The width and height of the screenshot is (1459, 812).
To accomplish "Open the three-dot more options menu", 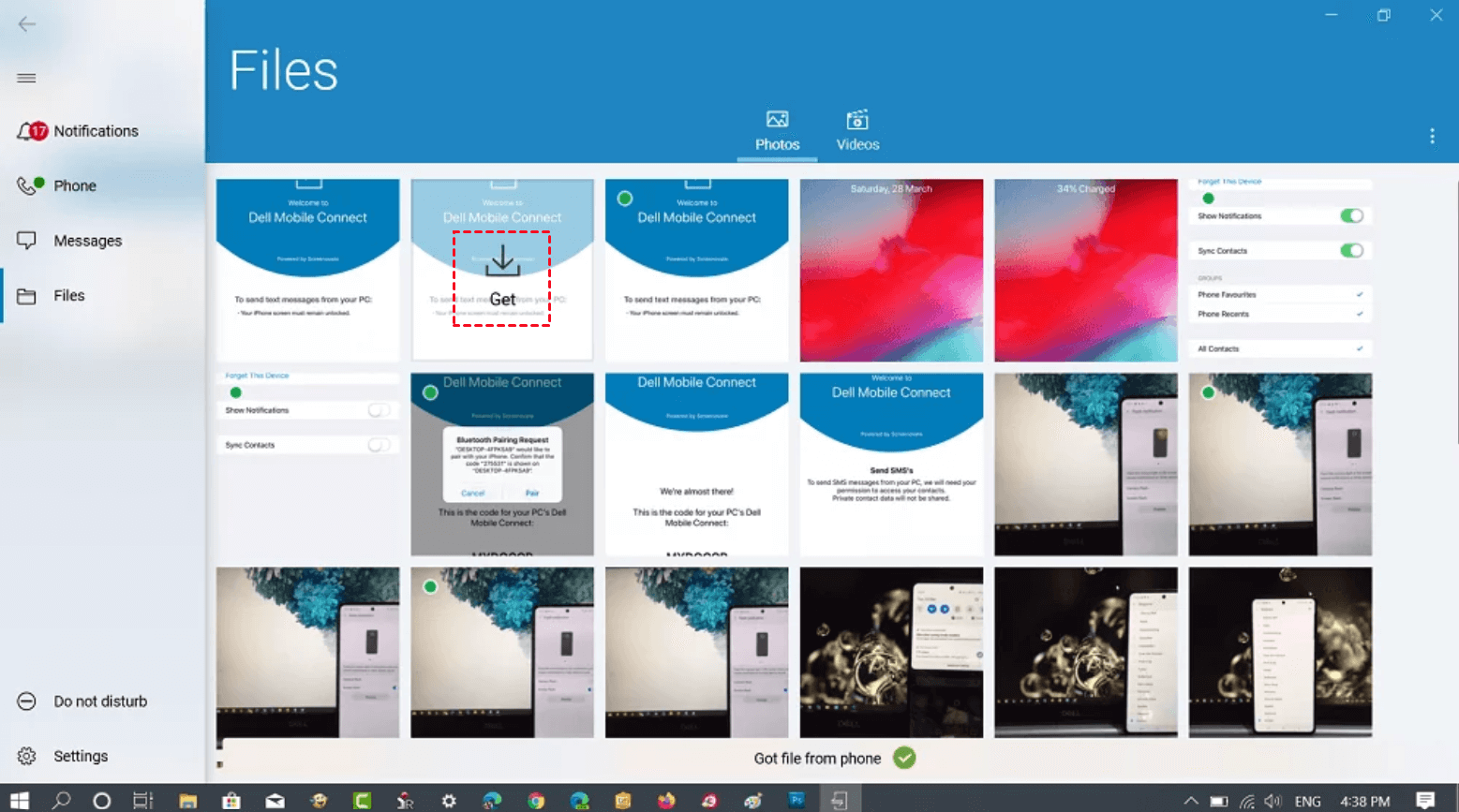I will (1432, 137).
